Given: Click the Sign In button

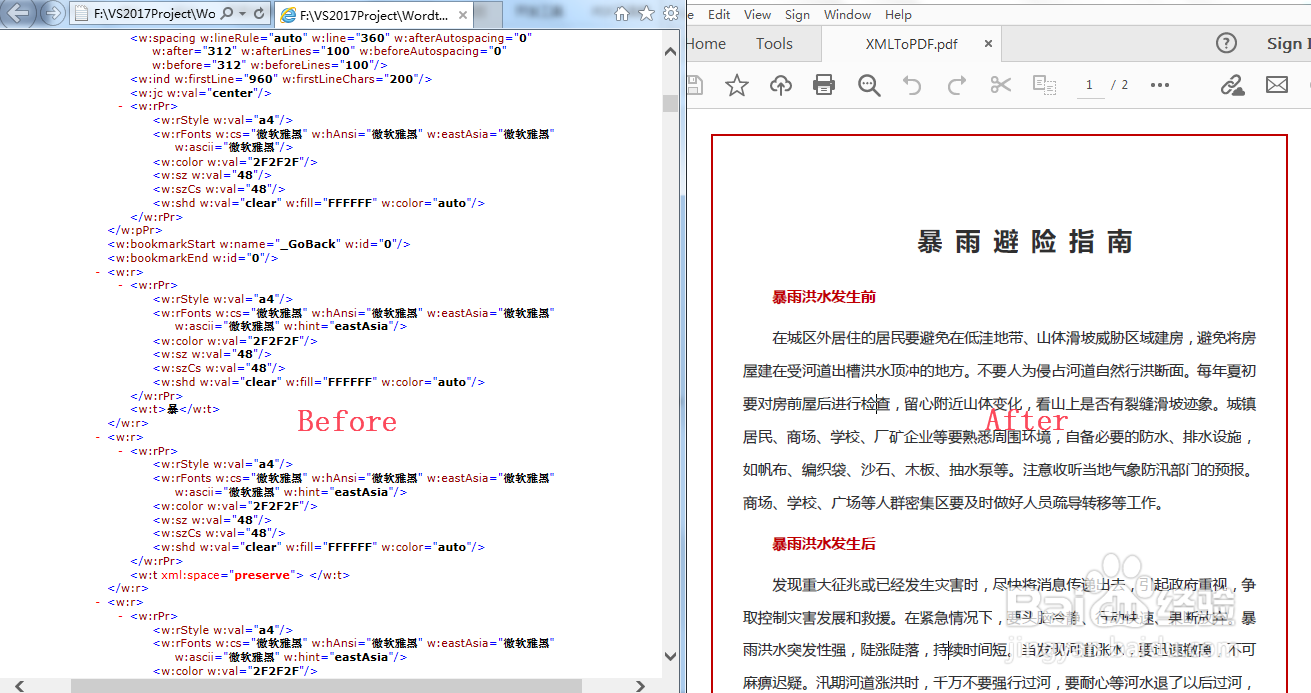Looking at the screenshot, I should (1288, 43).
